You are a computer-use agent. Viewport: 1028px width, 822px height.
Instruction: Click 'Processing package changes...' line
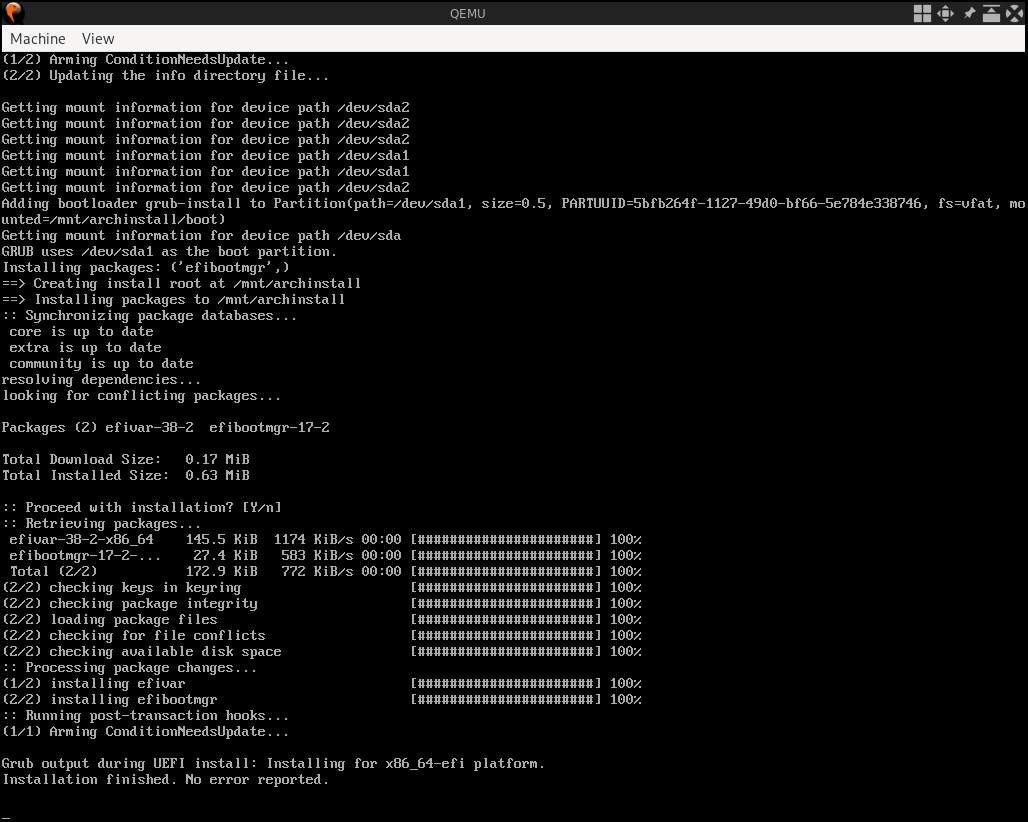130,668
